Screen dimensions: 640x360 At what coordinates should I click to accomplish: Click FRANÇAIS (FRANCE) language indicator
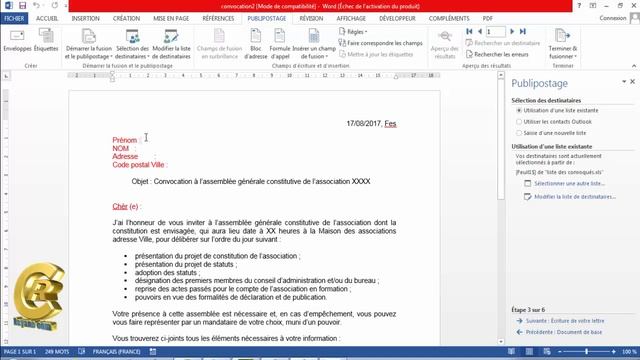116,351
